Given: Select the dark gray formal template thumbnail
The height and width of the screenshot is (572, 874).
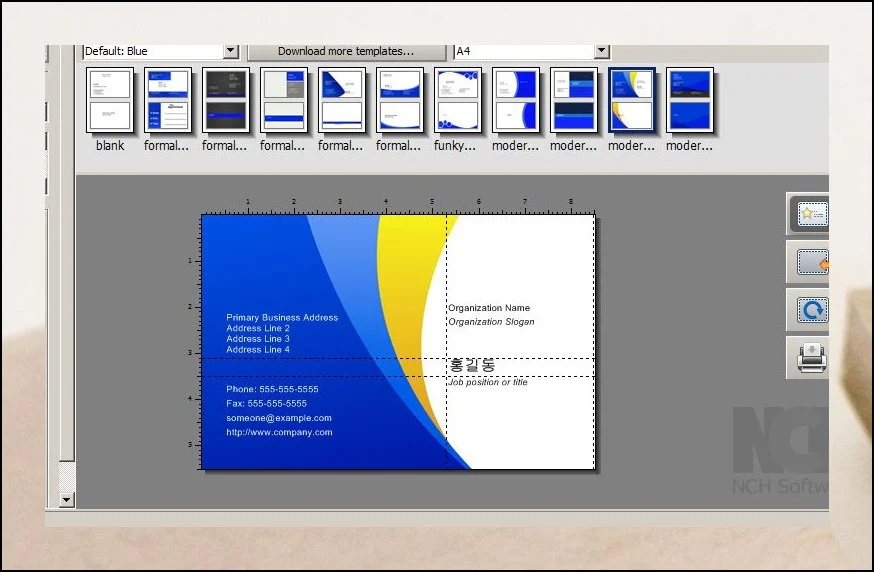Looking at the screenshot, I should (x=226, y=100).
